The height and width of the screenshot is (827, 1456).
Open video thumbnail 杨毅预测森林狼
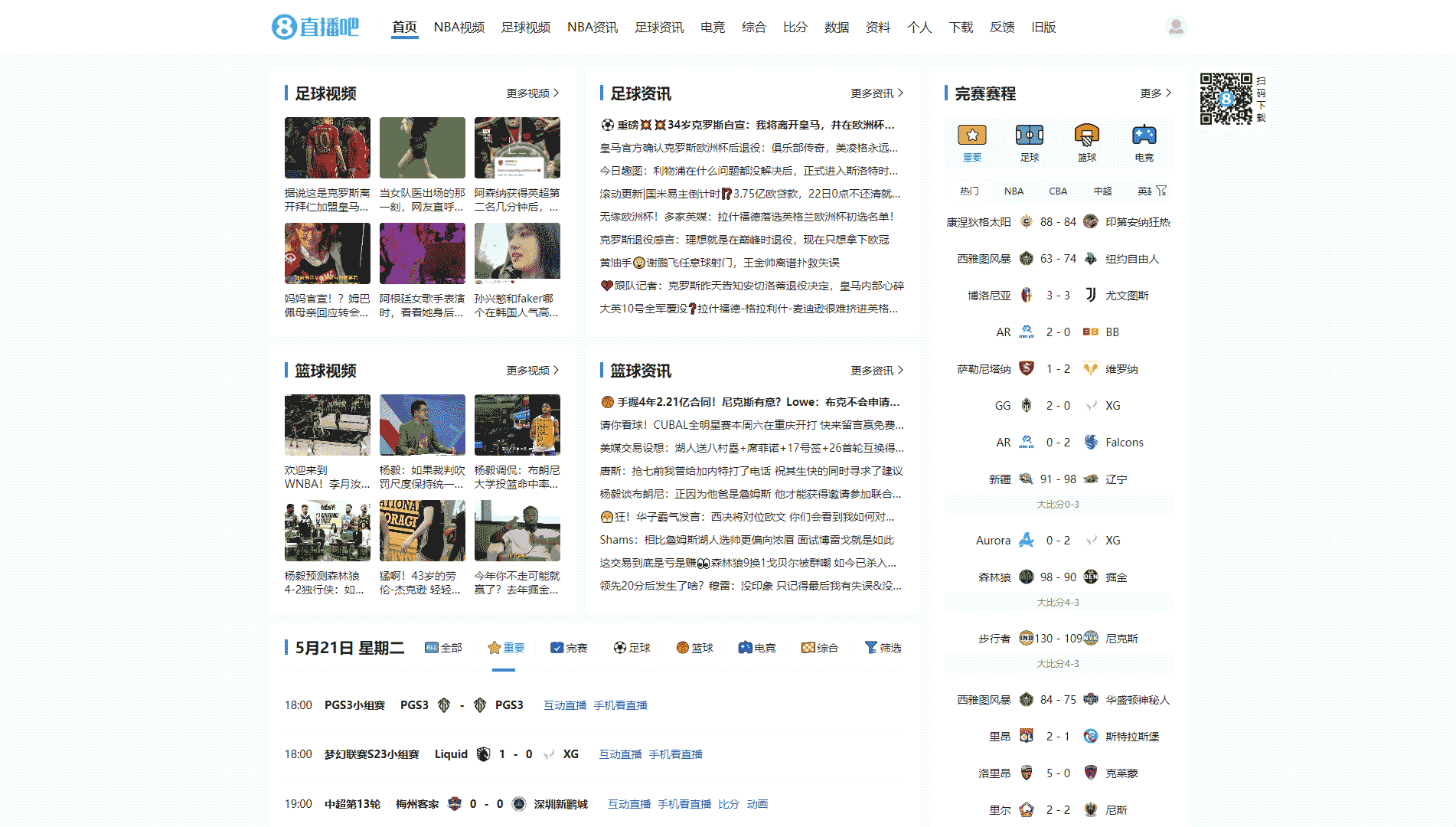pyautogui.click(x=328, y=531)
